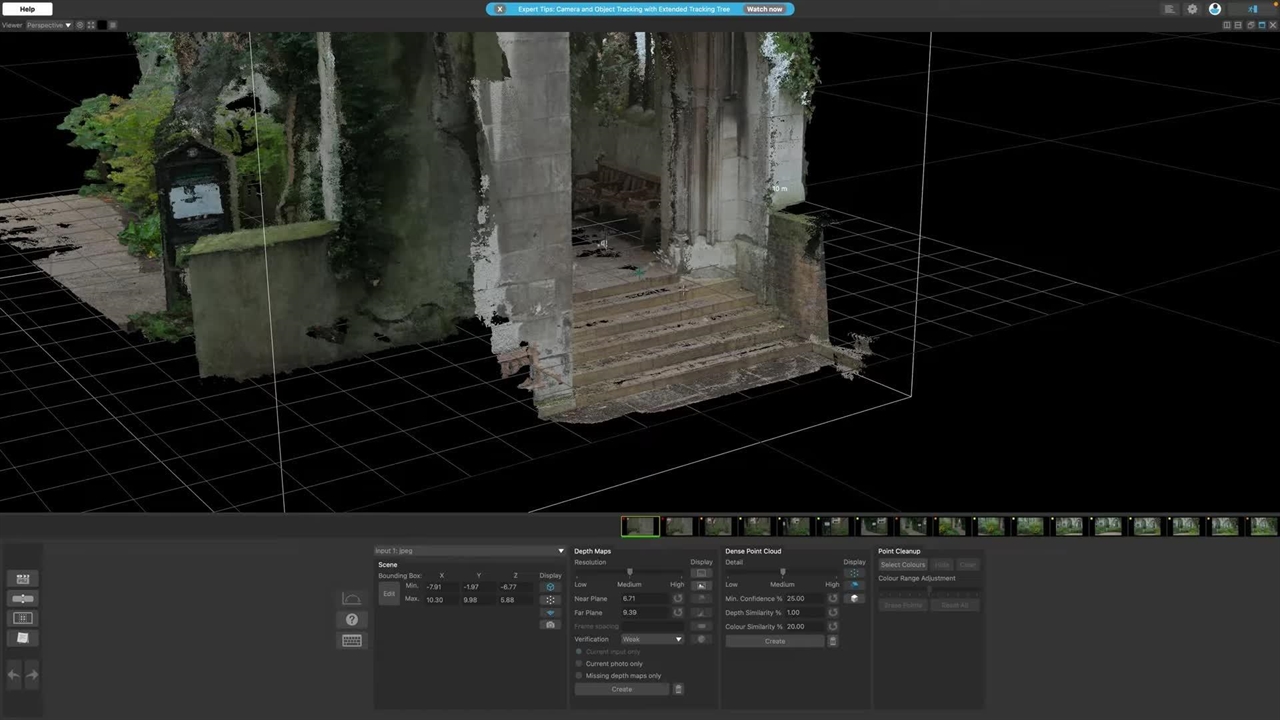This screenshot has width=1280, height=720.
Task: Reset the Min. Confidence % value
Action: (x=832, y=599)
